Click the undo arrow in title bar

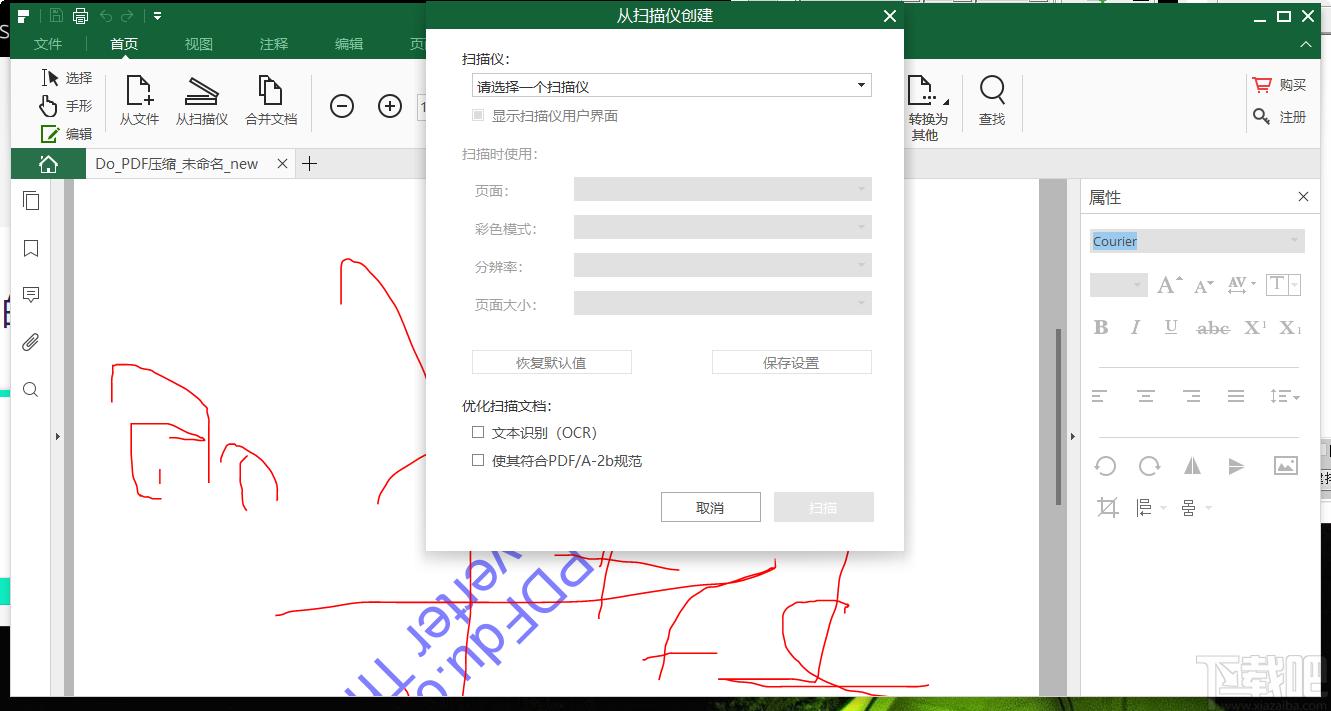tap(106, 16)
